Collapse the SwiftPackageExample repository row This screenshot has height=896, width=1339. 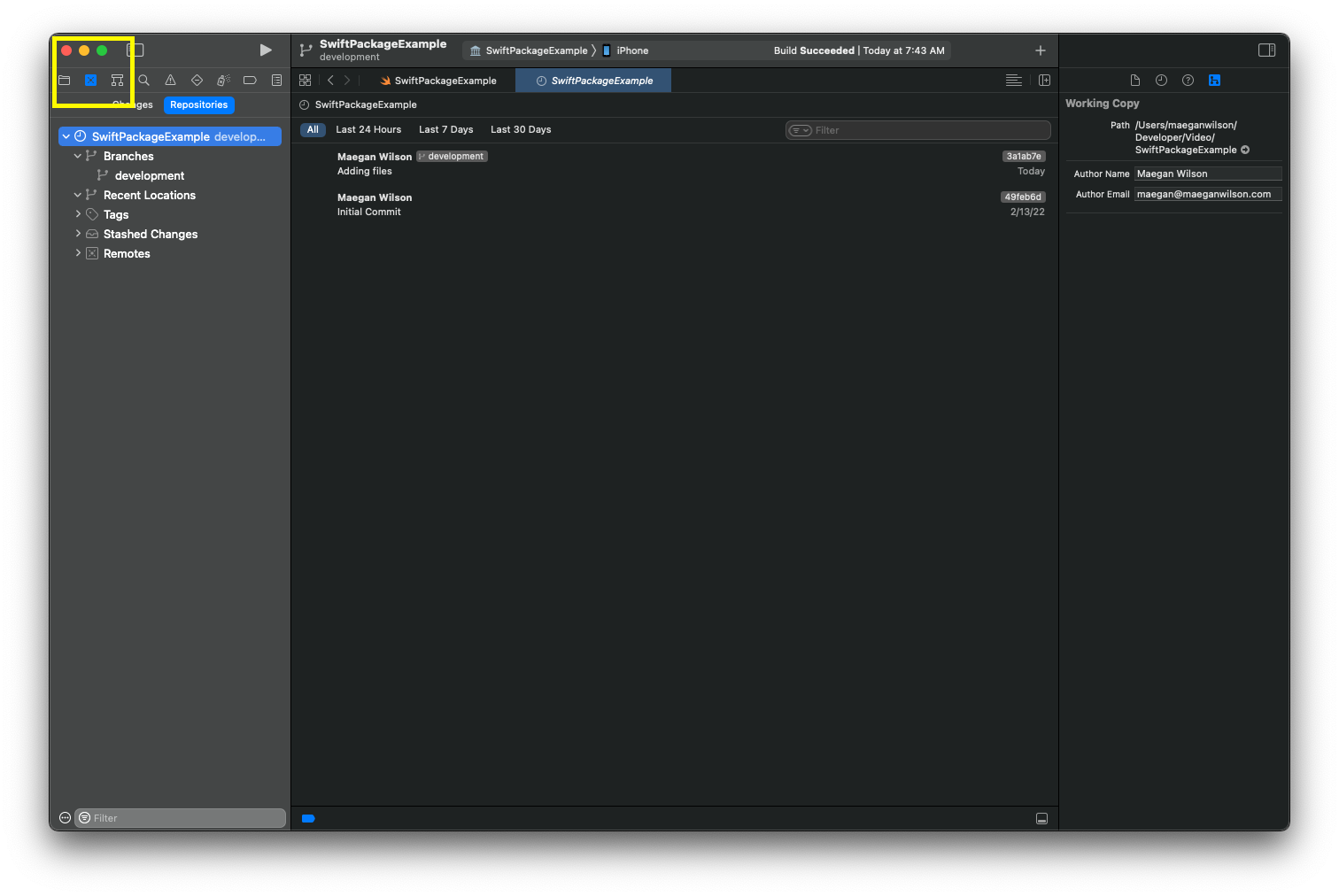point(66,136)
